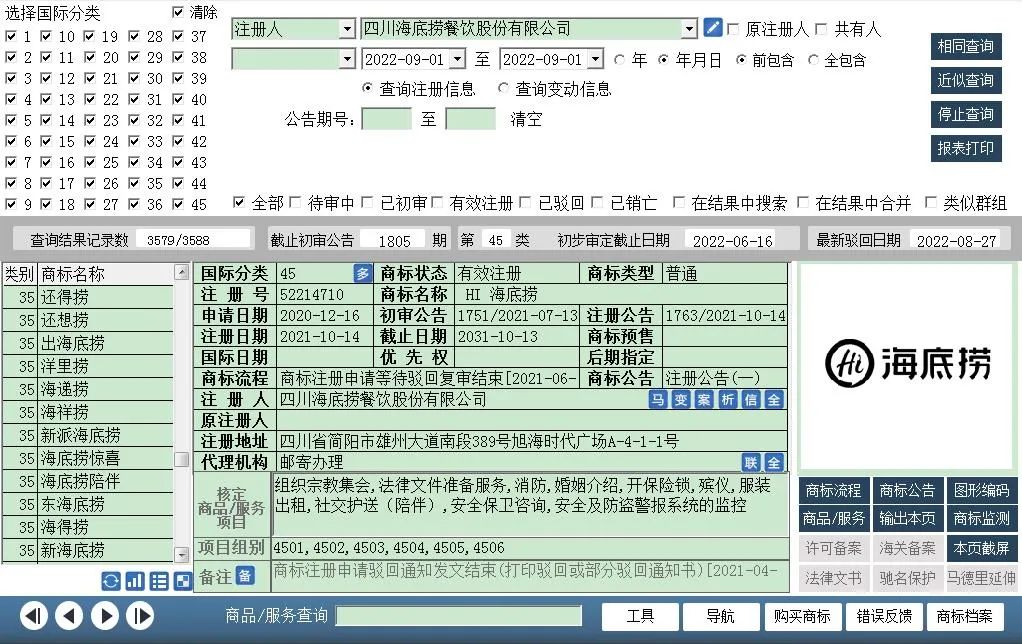
Task: Click 清空 to clear bulletin numbers
Action: click(526, 119)
